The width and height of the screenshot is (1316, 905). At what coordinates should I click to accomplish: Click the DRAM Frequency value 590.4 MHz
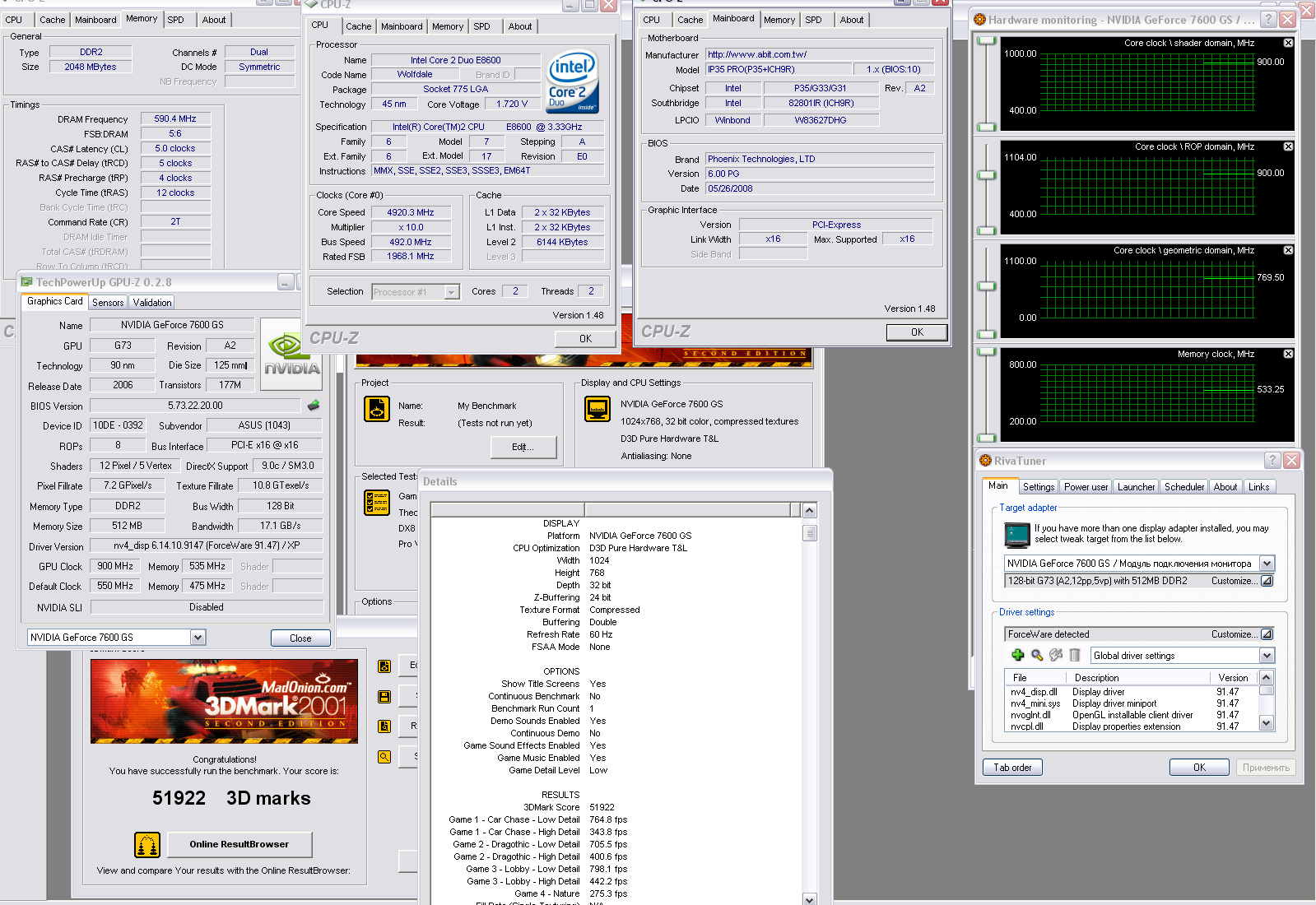pyautogui.click(x=175, y=118)
